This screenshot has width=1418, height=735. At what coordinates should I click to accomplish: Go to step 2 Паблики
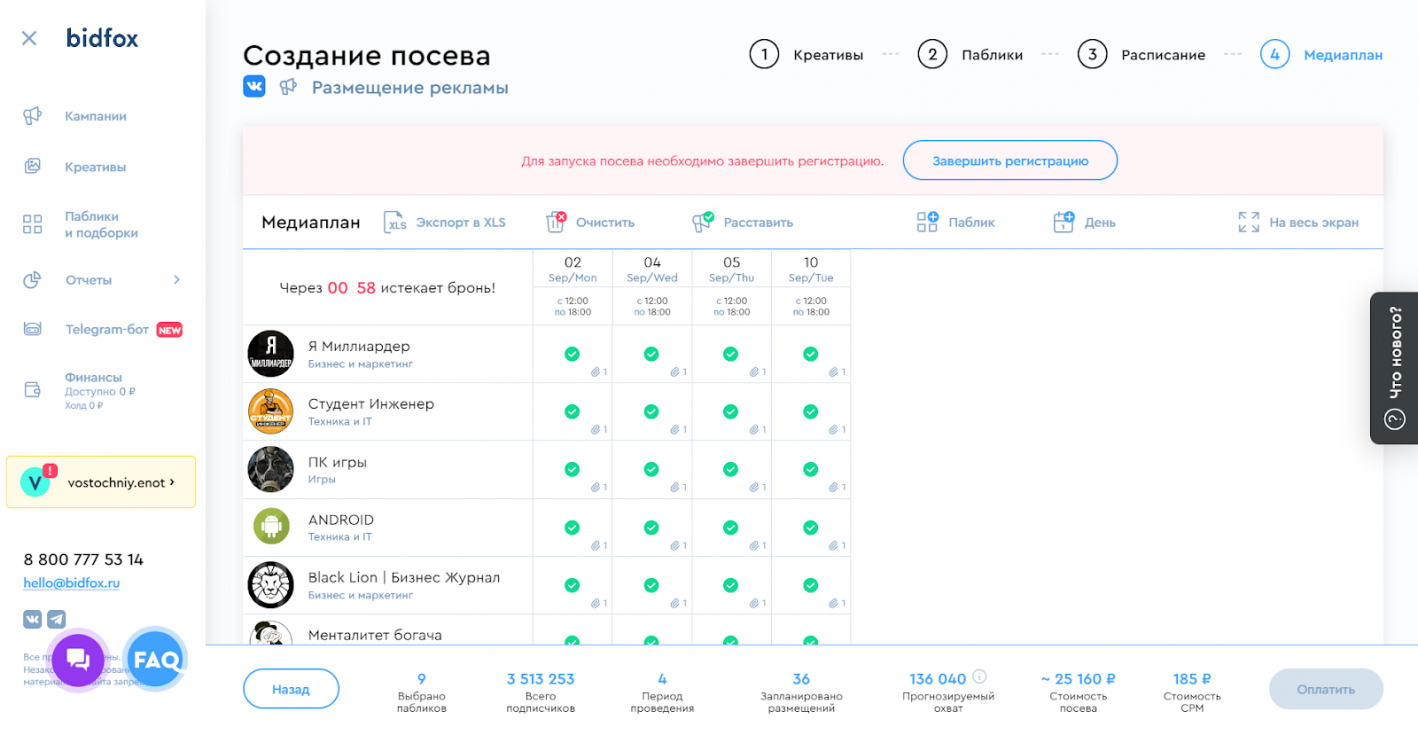(x=970, y=55)
